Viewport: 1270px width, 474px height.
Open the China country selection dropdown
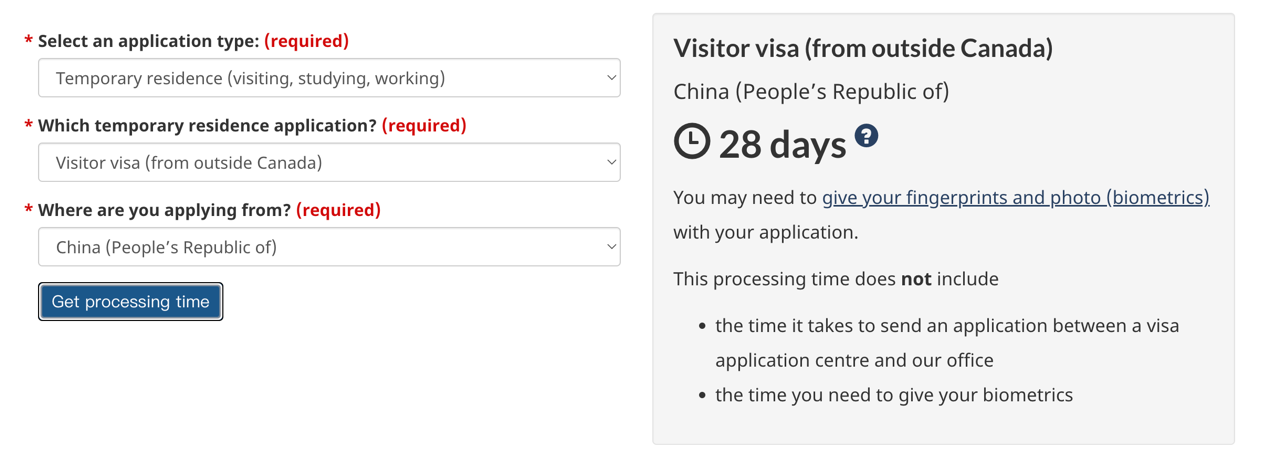point(329,247)
